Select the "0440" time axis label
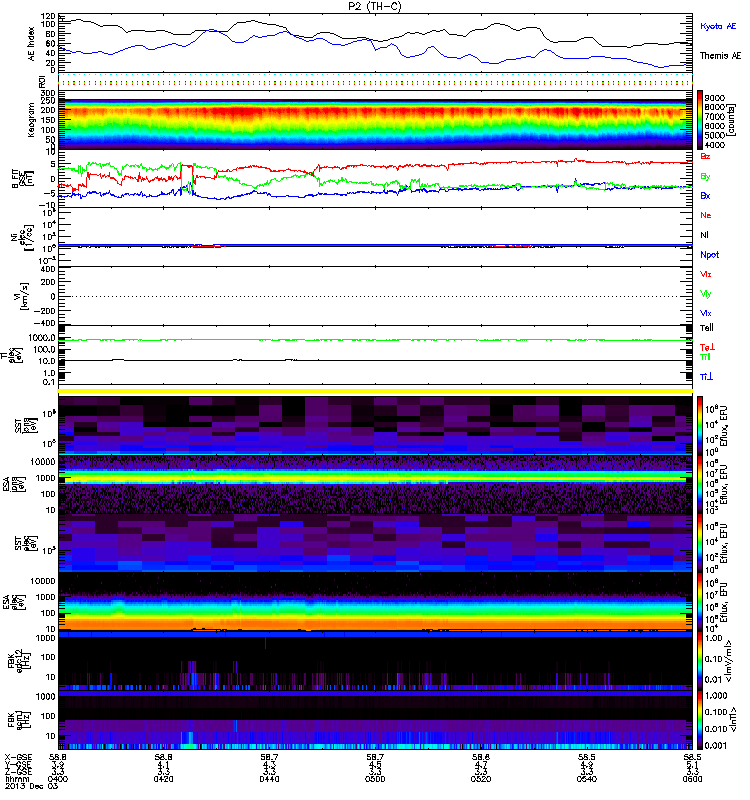Image resolution: width=750 pixels, height=800 pixels. (x=269, y=779)
